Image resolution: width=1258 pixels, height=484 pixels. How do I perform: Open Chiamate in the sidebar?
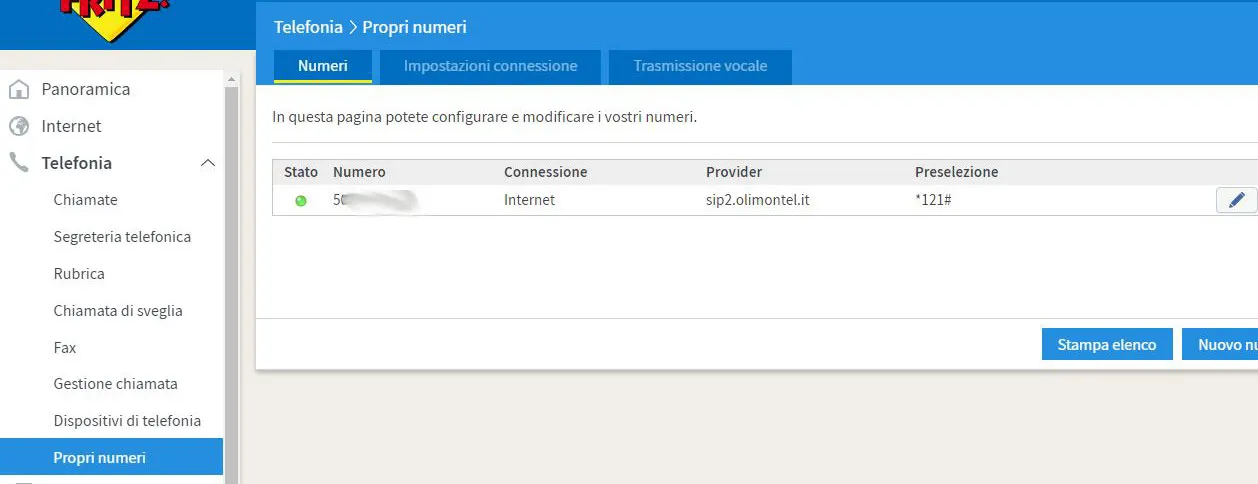coord(85,200)
